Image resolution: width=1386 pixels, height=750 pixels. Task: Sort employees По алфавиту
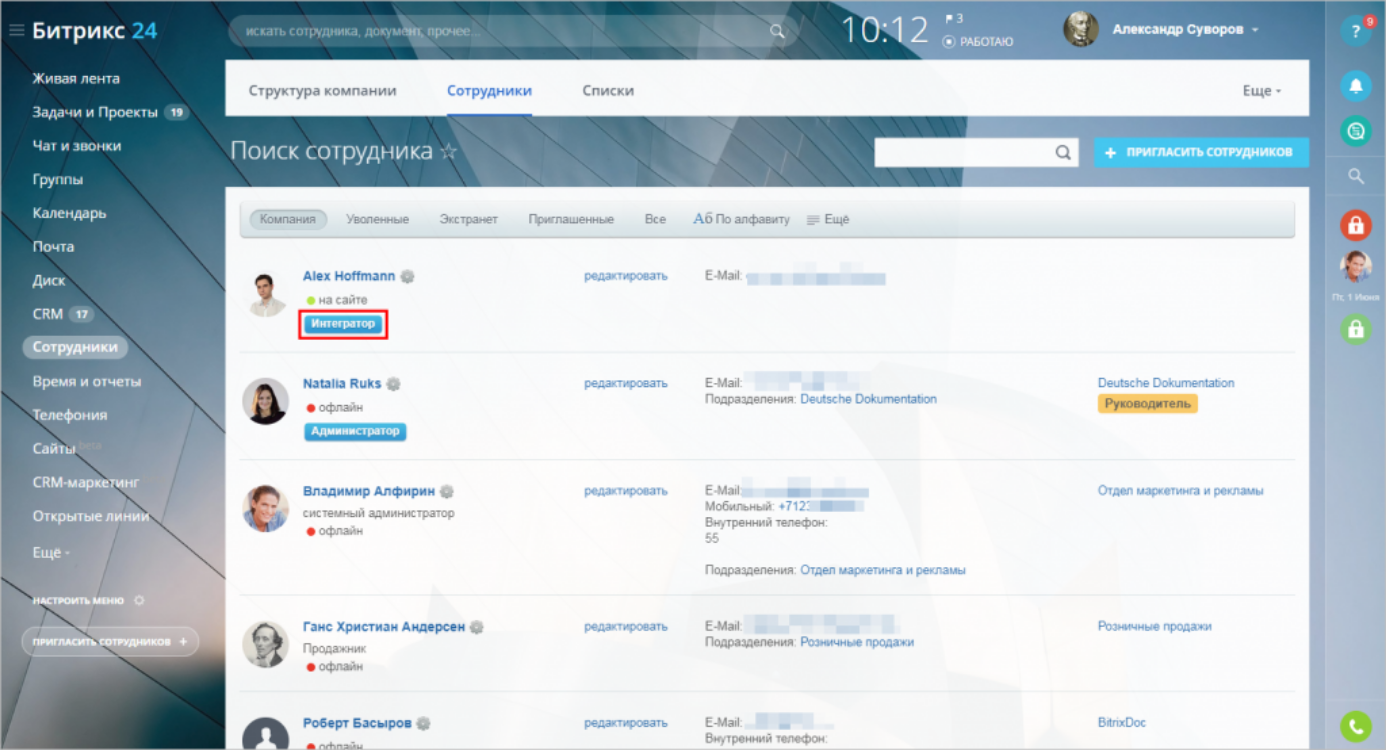click(x=741, y=219)
